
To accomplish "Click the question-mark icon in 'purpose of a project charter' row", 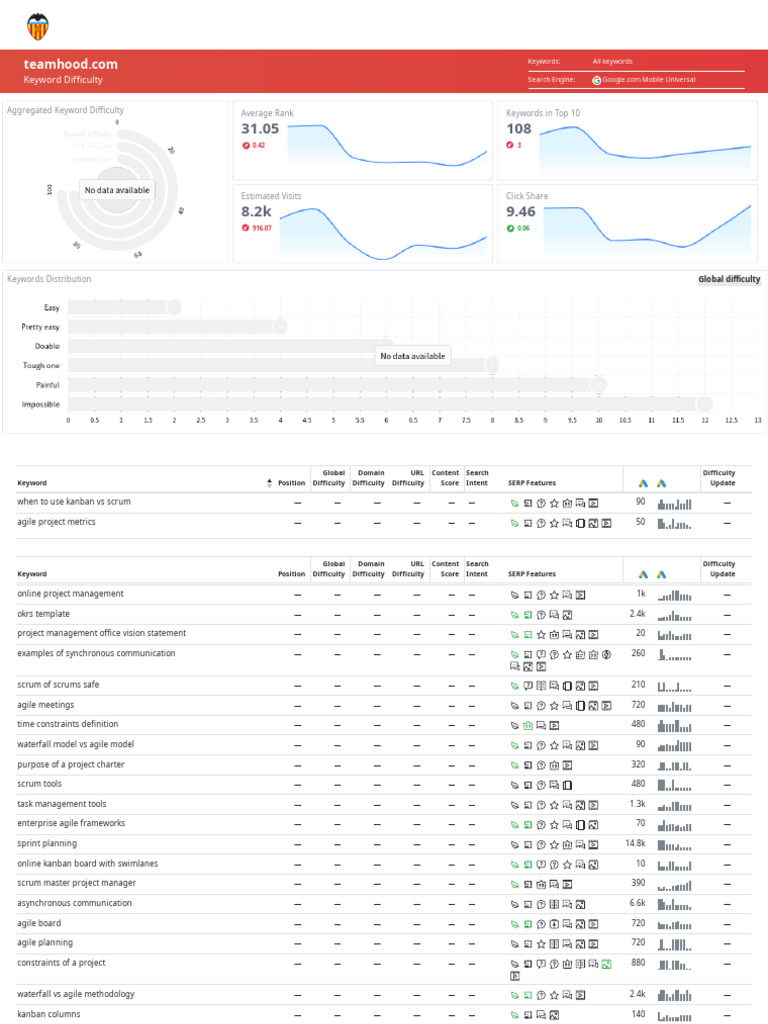I will 541,765.
